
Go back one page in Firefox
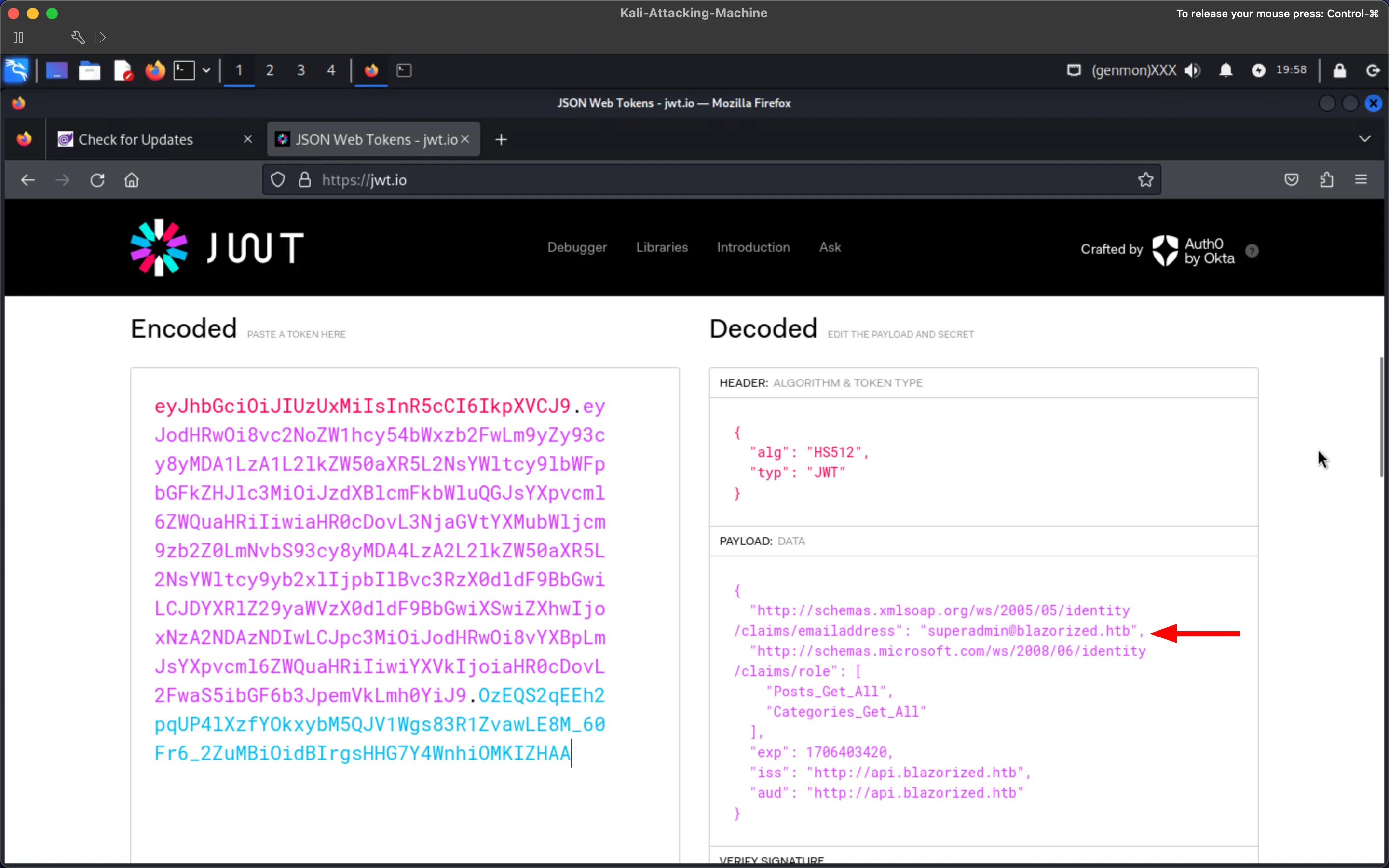click(28, 180)
